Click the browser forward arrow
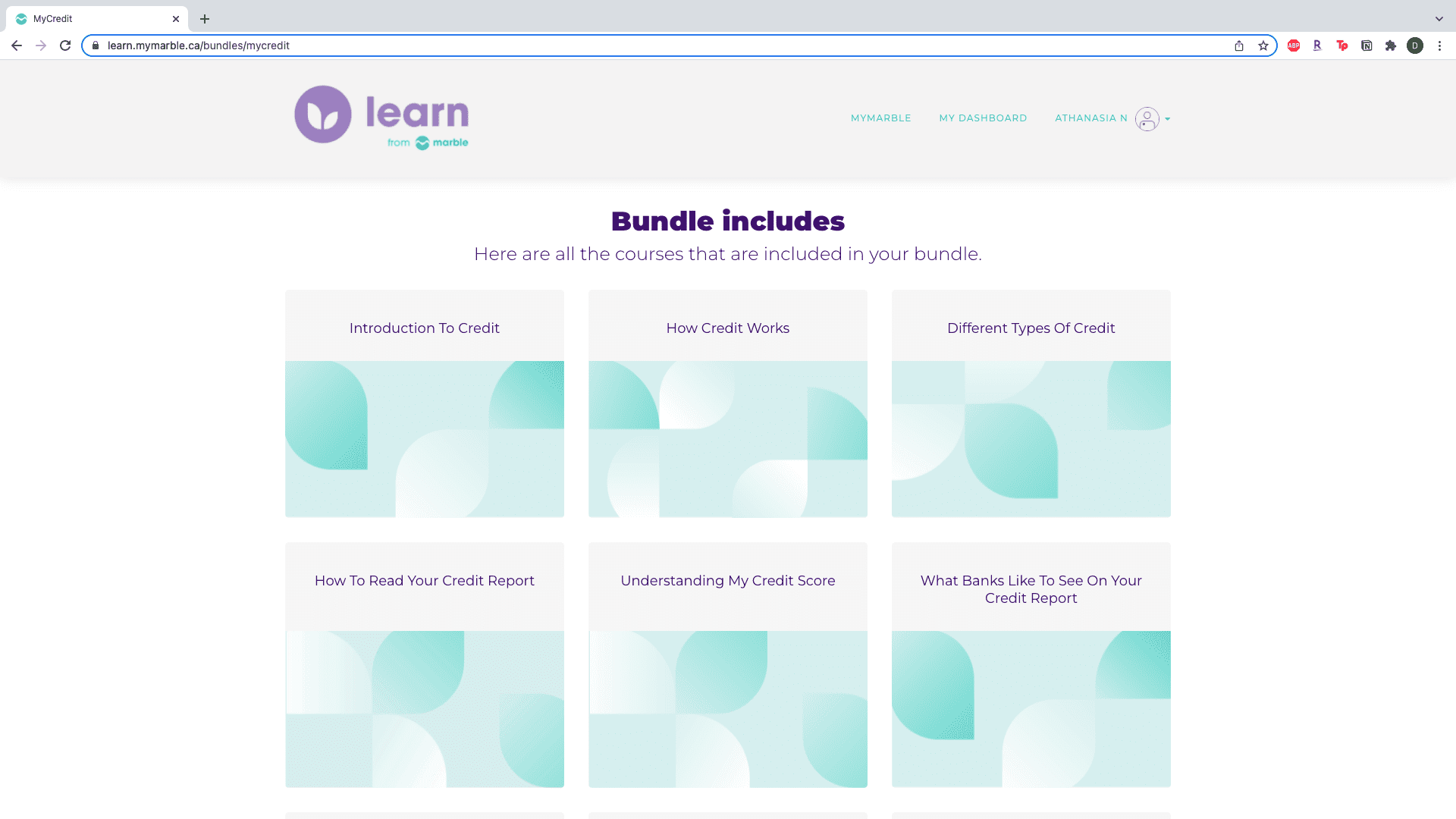 coord(41,45)
